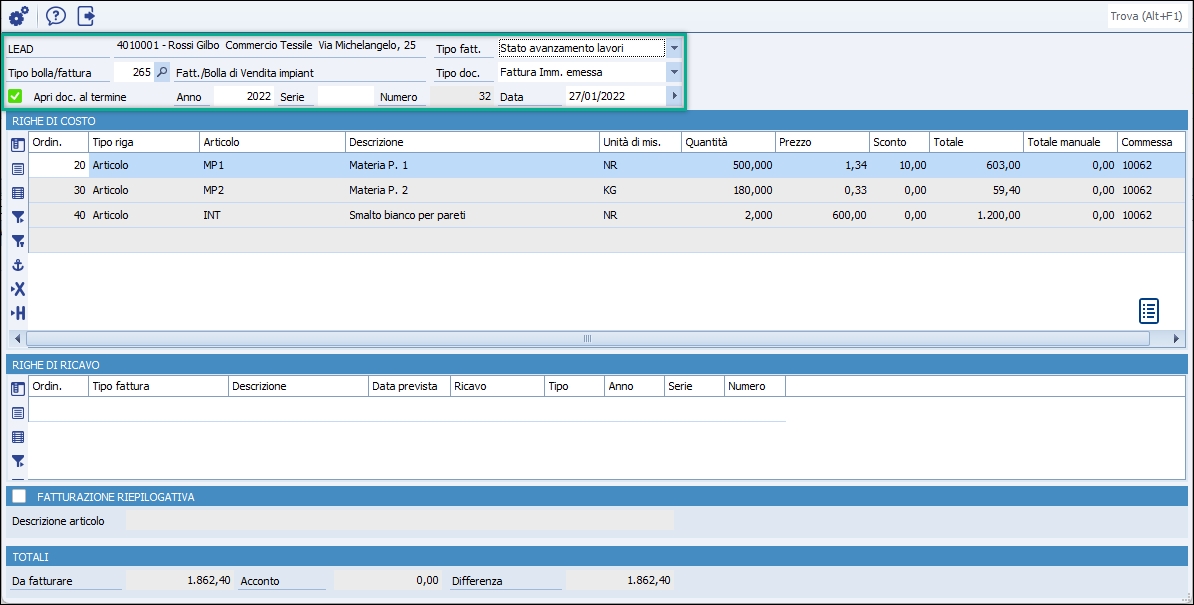
Task: Click the Quantità column header
Action: [727, 142]
